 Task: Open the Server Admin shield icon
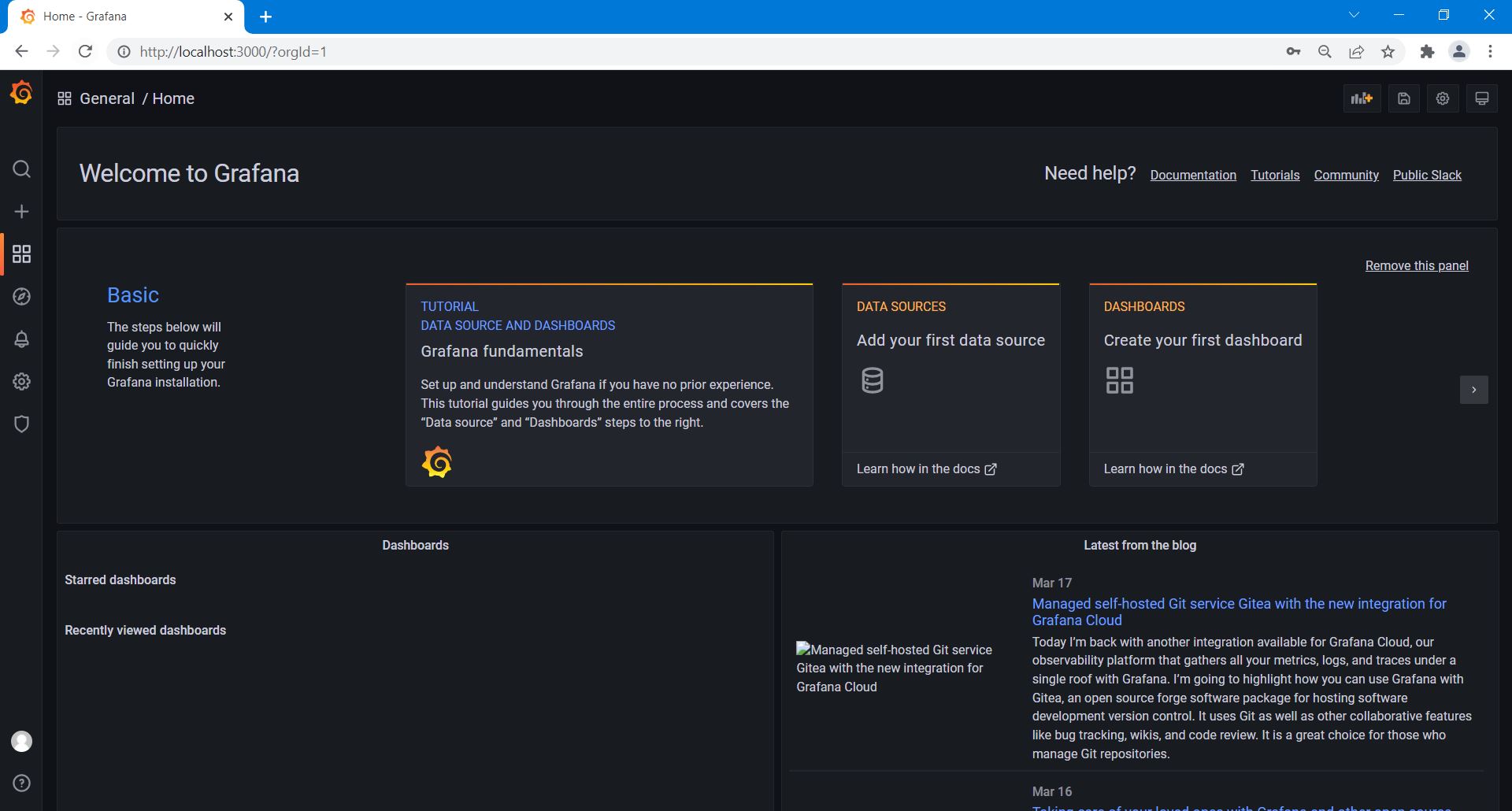(21, 424)
